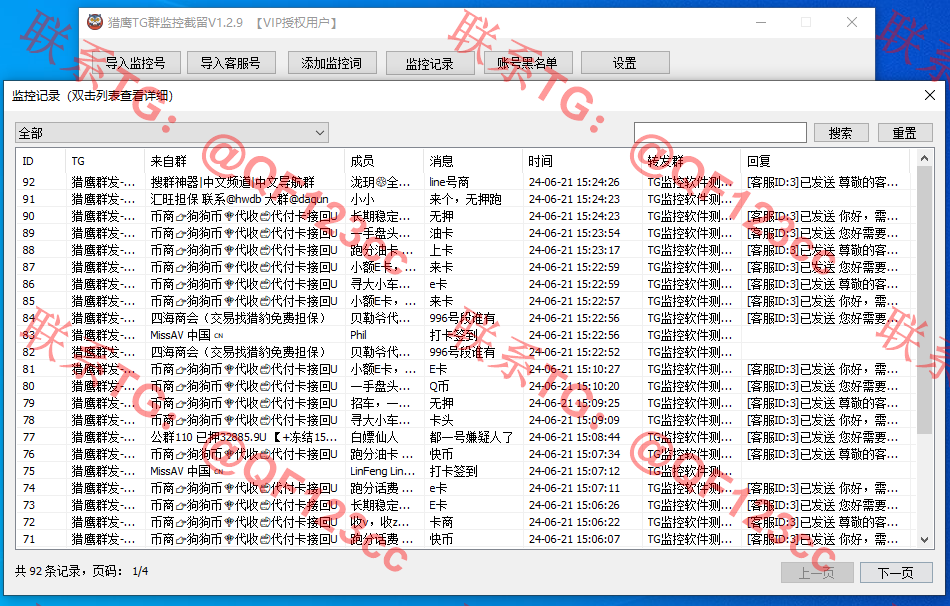Click timestamp '24-06-21 15:09:09'
Screen dimensions: 950x606
click(574, 420)
